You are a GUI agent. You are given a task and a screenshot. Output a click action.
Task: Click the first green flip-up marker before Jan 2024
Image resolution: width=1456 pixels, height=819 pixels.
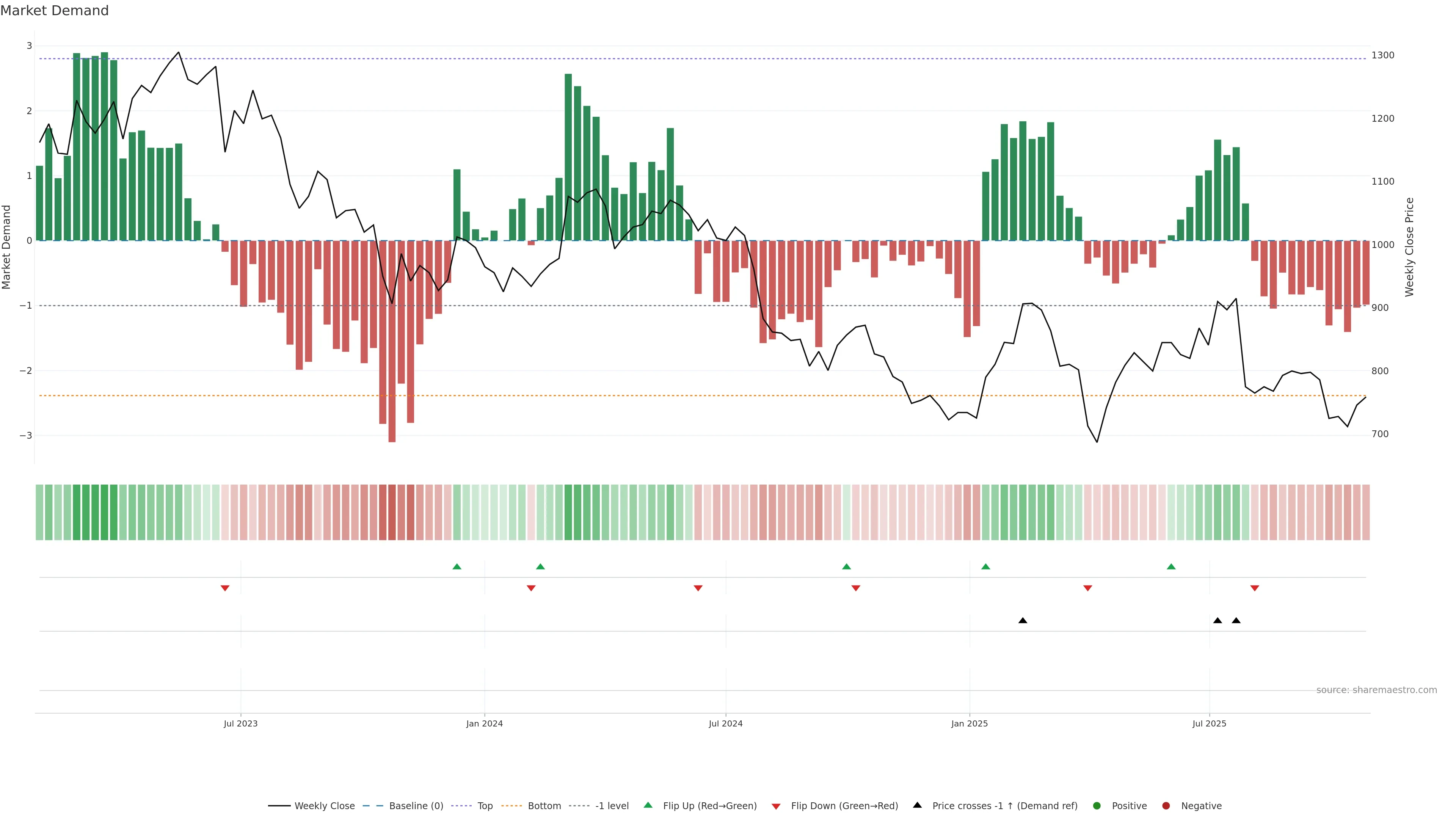click(x=457, y=566)
